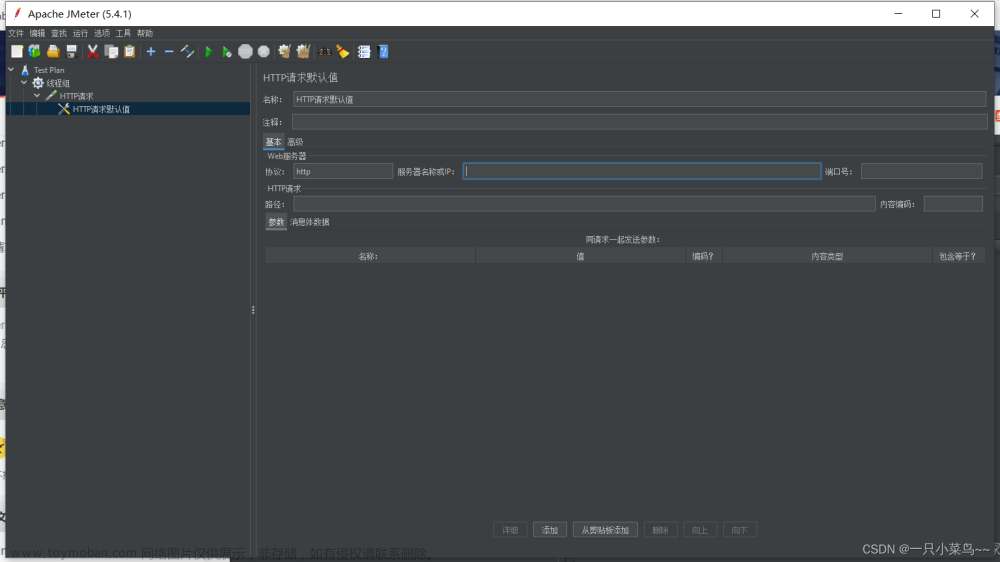Clear results with the first broom icon

tap(284, 52)
